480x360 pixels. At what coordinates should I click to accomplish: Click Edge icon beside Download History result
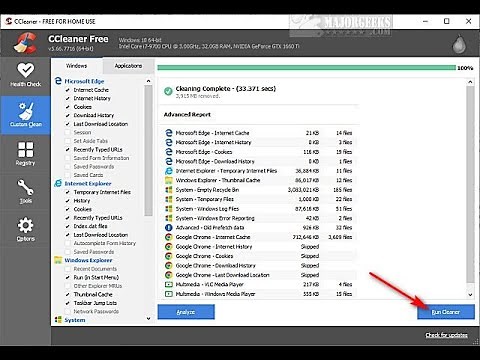[x=169, y=161]
